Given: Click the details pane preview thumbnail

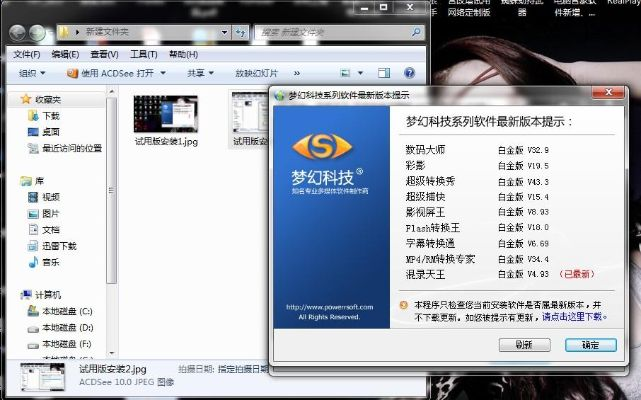Looking at the screenshot, I should [x=43, y=377].
